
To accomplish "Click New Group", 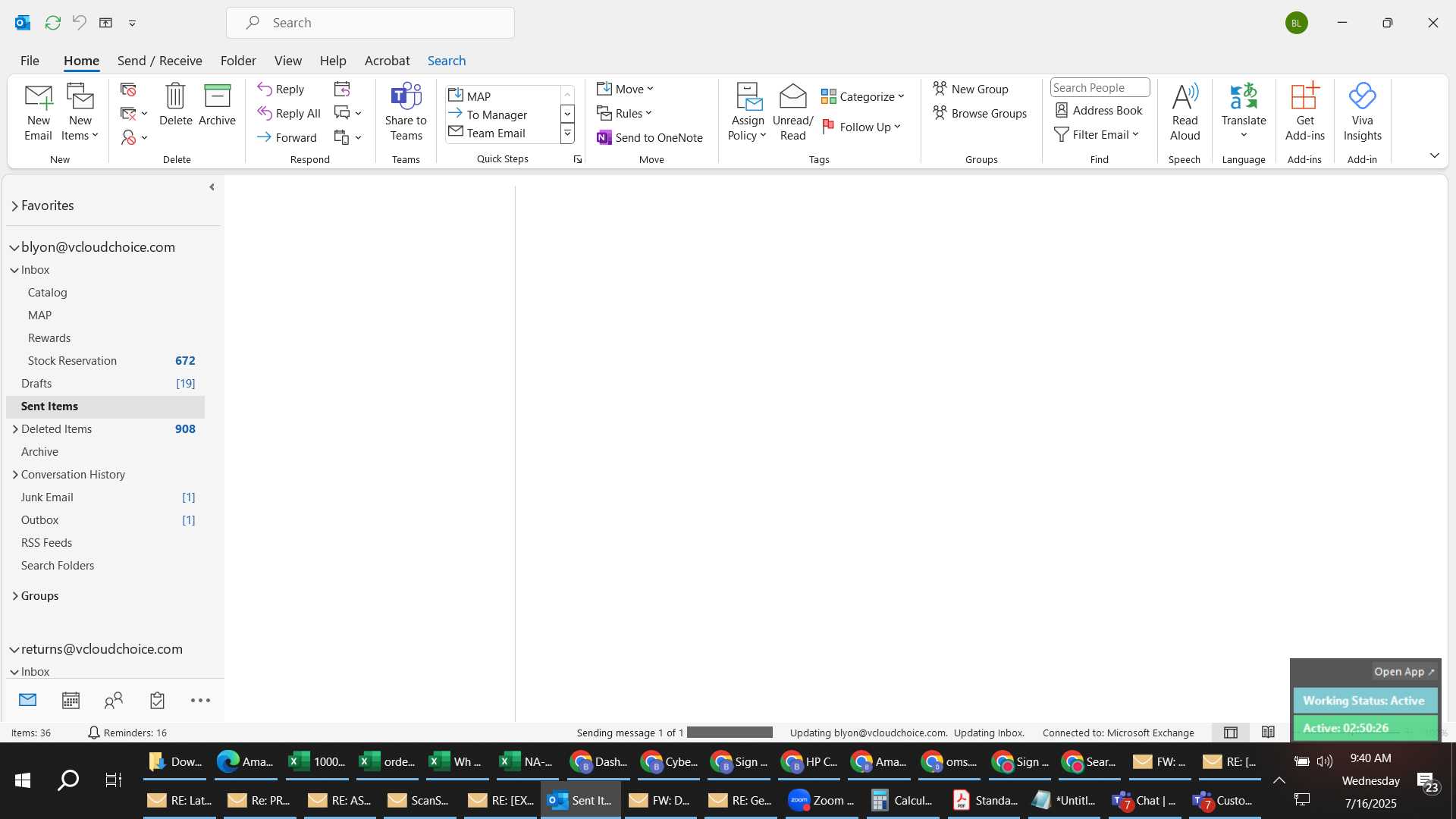I will click(x=971, y=89).
